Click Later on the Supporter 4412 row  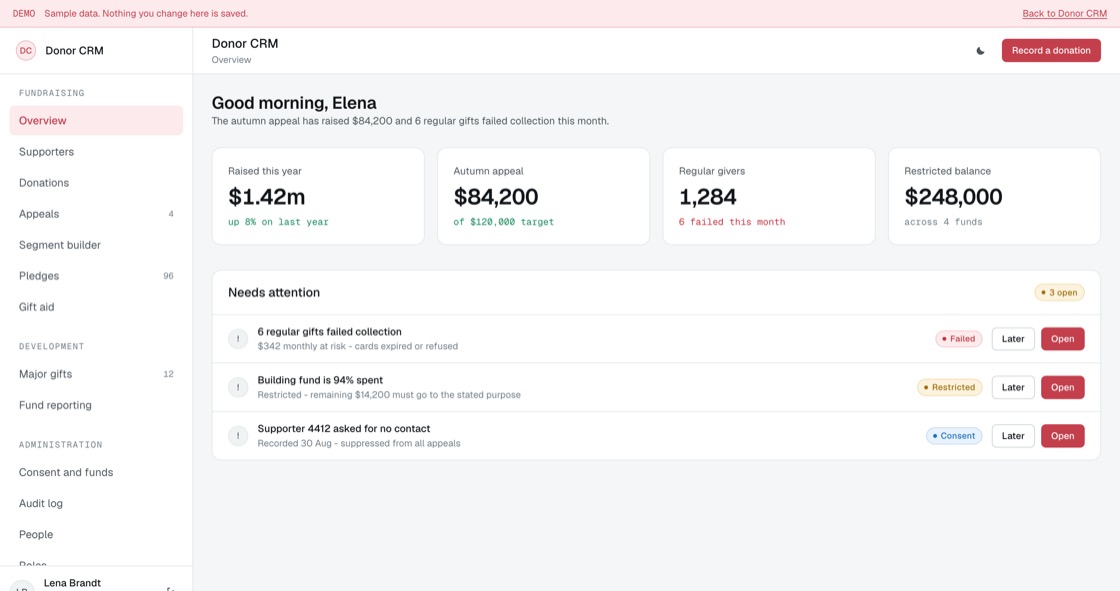(x=1013, y=436)
